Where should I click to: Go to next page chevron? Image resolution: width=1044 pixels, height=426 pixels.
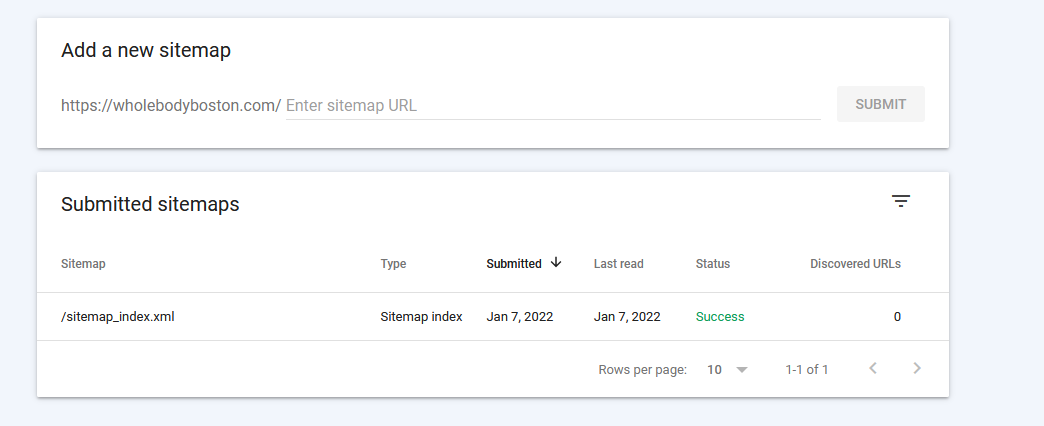coord(917,368)
